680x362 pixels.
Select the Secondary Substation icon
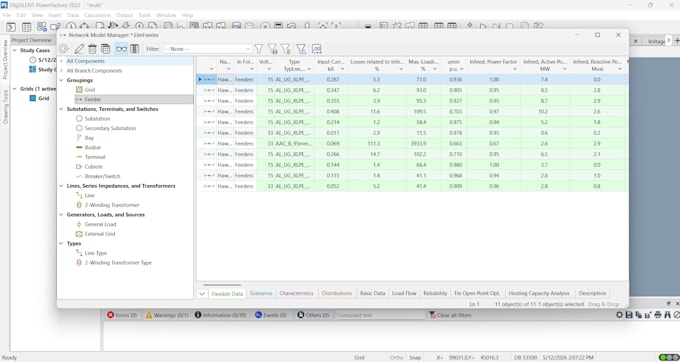(79, 128)
